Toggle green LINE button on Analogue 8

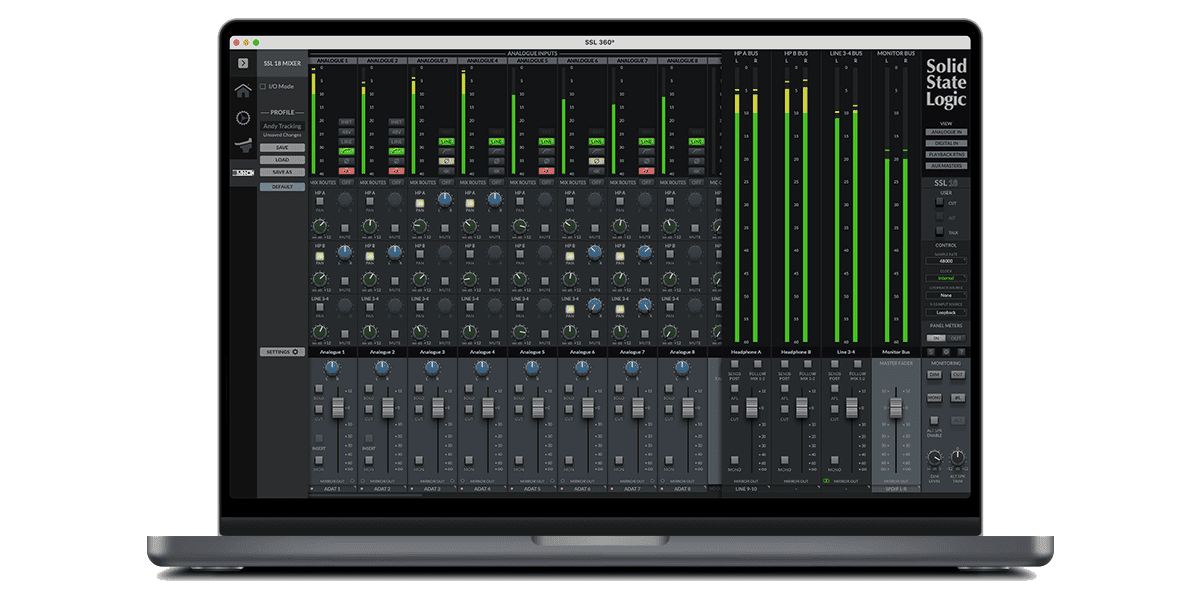click(x=697, y=141)
